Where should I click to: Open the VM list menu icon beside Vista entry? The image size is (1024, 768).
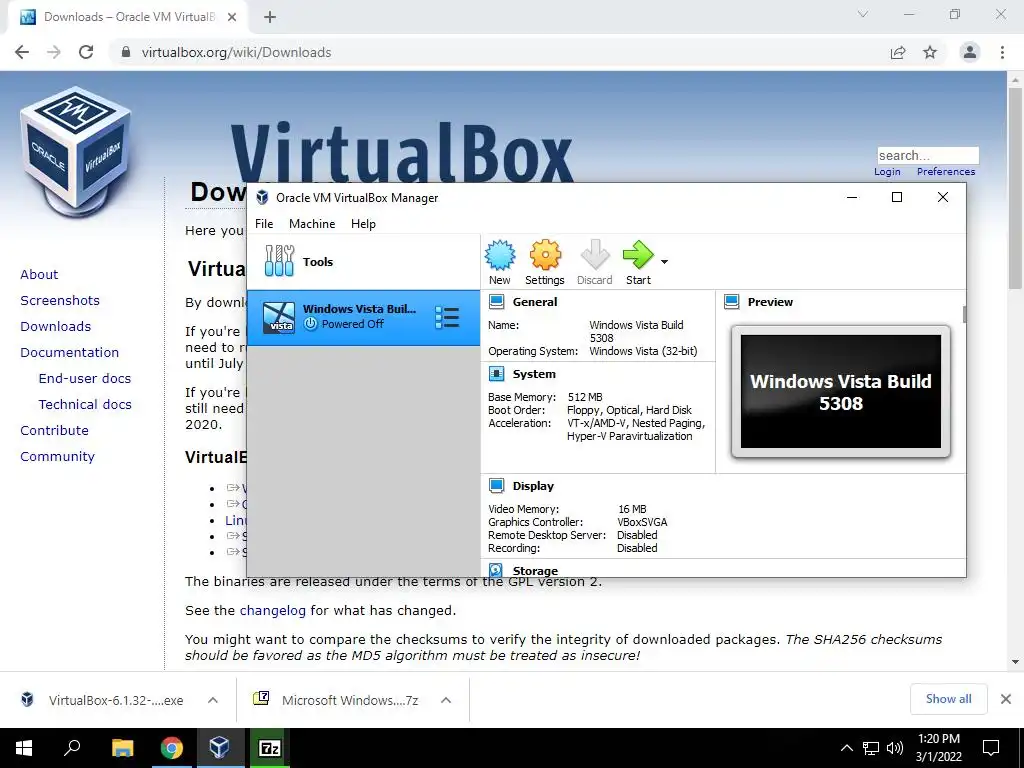447,317
